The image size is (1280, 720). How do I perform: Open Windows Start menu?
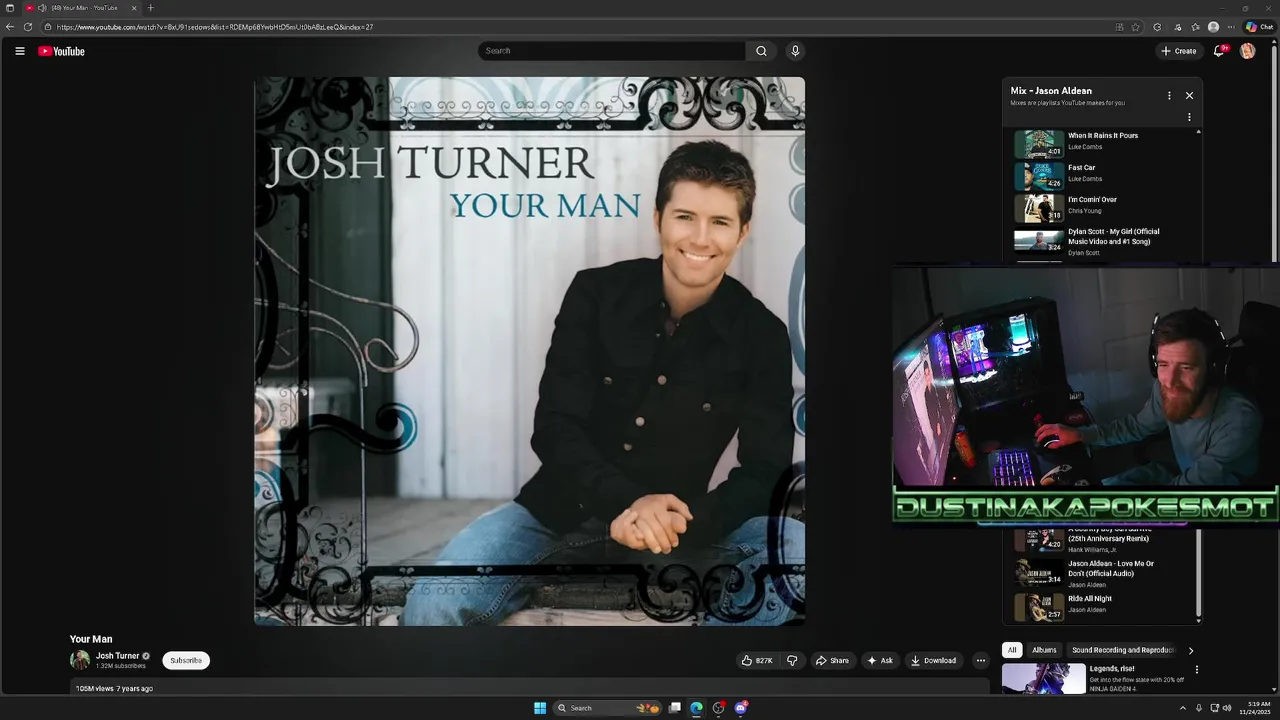pyautogui.click(x=540, y=708)
